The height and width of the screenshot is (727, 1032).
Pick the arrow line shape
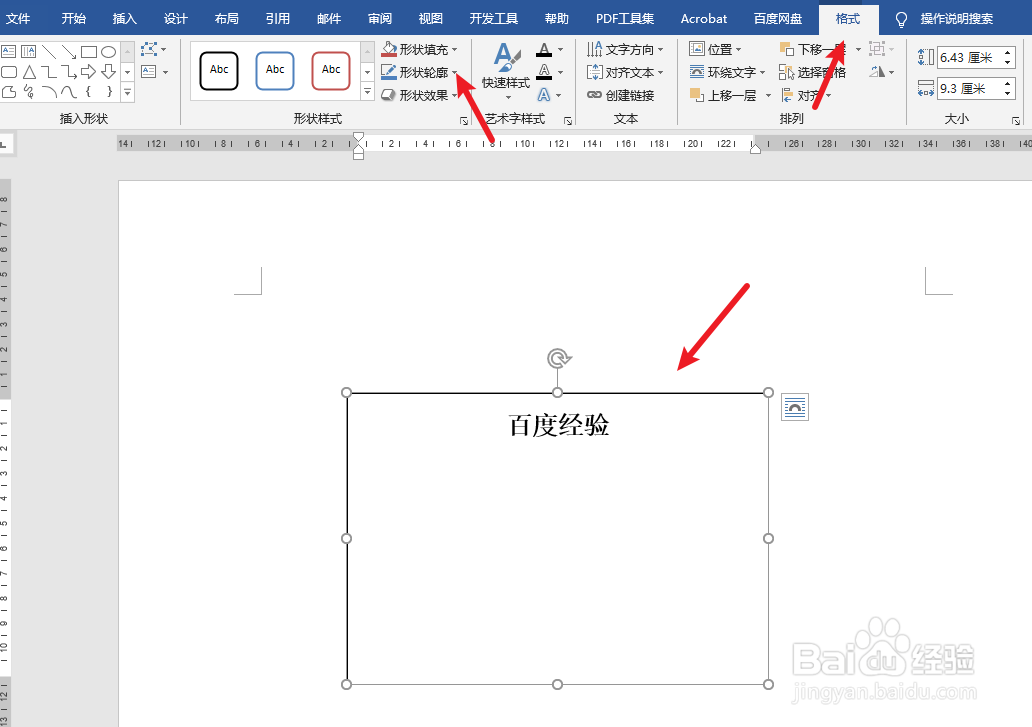click(68, 51)
